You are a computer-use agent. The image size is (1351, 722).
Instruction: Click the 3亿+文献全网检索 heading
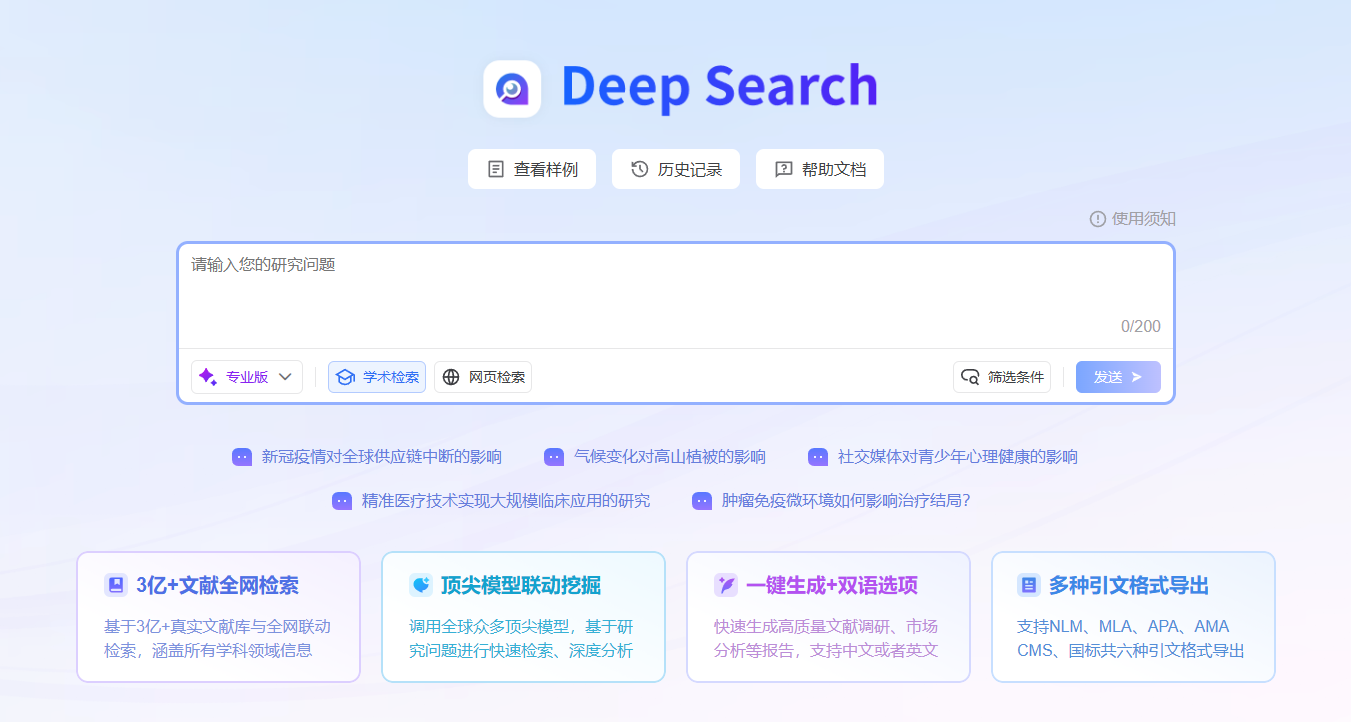click(218, 585)
